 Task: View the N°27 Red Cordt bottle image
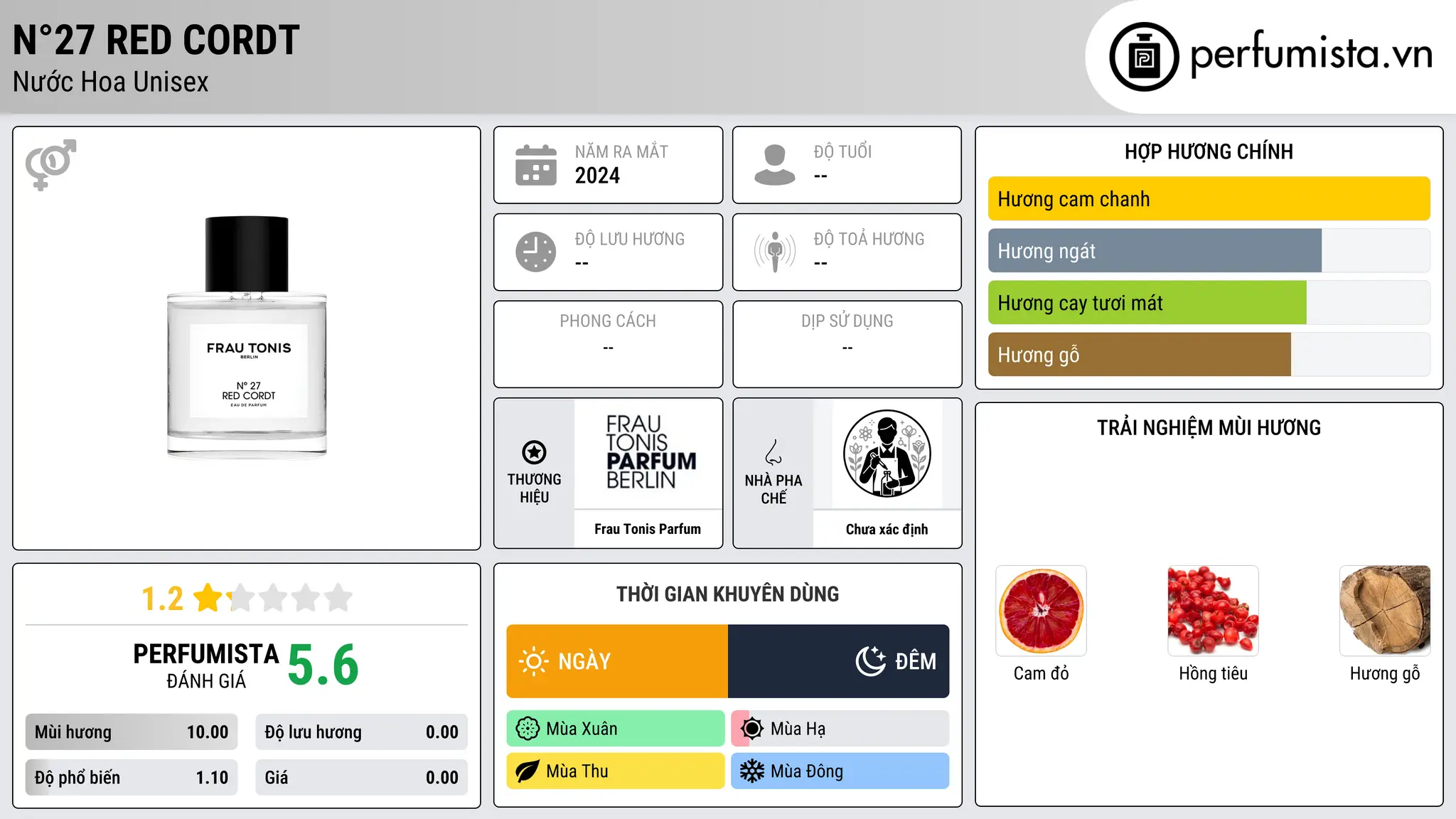click(x=247, y=337)
